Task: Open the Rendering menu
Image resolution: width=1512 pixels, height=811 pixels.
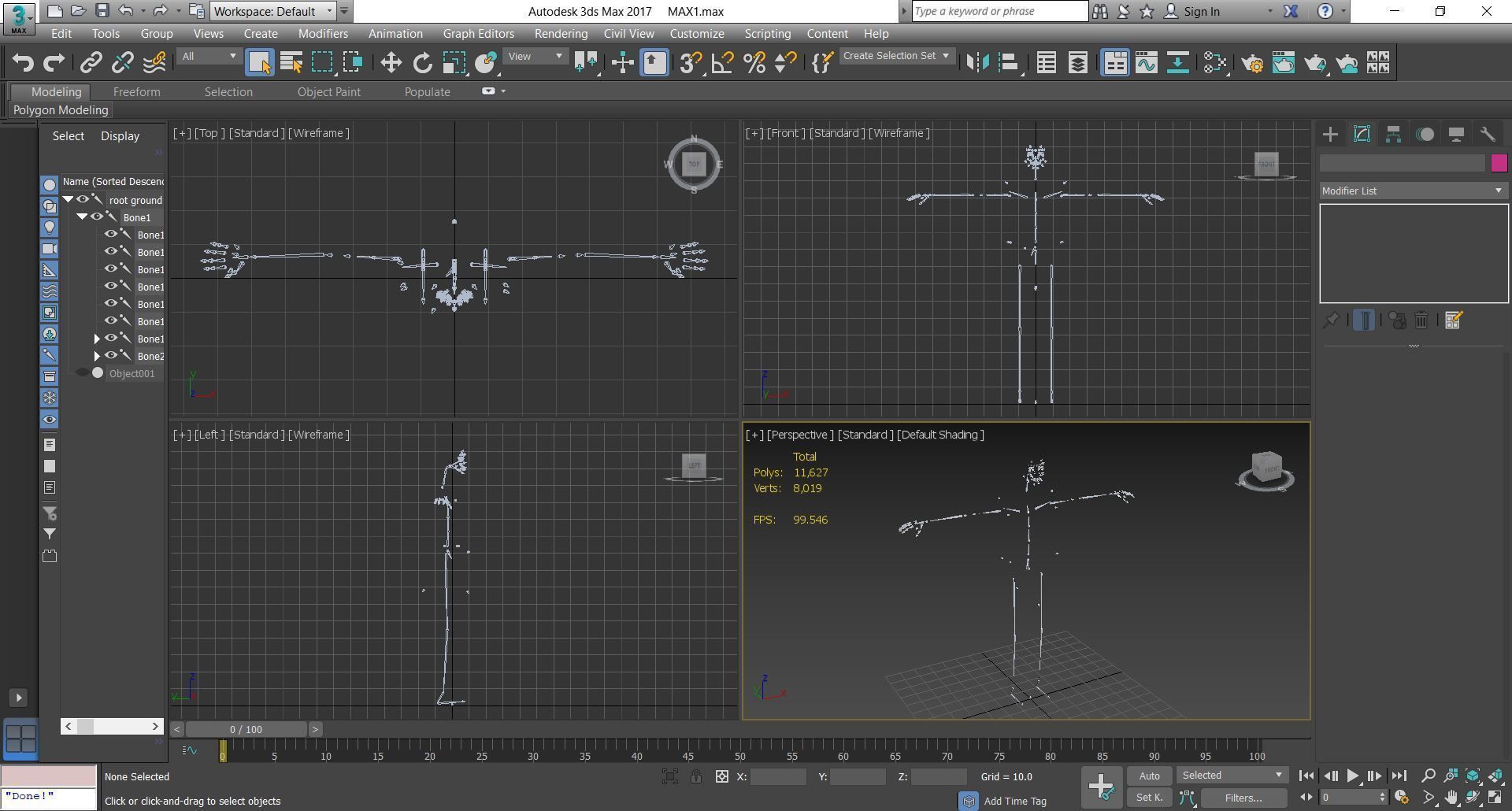Action: (x=561, y=34)
